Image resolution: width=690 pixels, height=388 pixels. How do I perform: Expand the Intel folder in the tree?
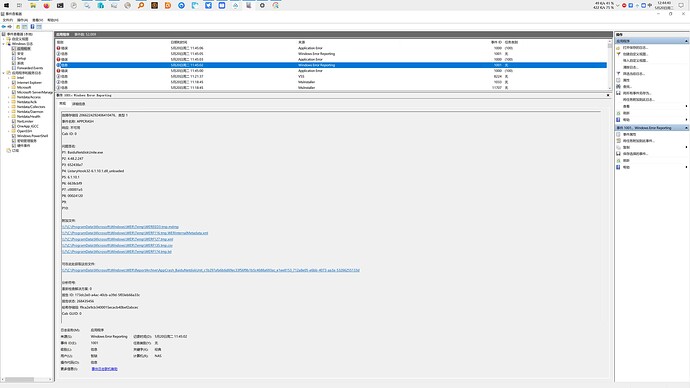click(9, 78)
